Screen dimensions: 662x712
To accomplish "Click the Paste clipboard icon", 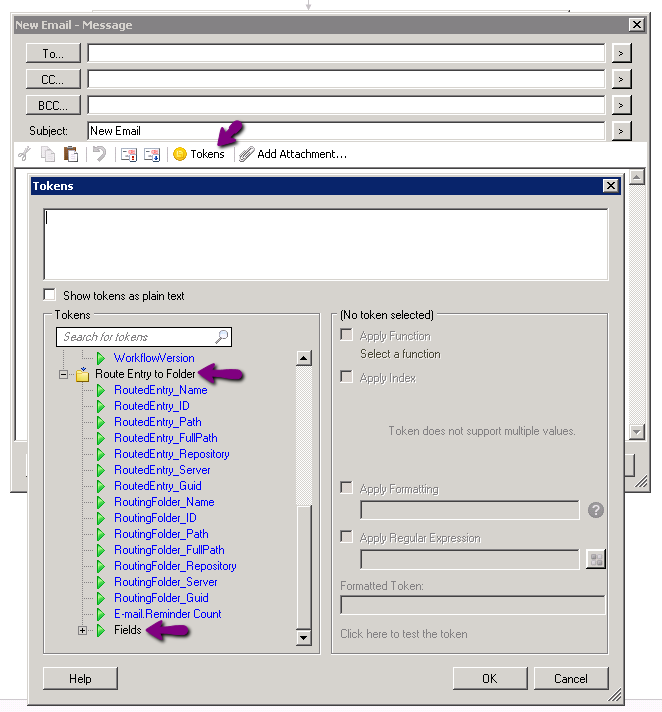I will point(70,154).
